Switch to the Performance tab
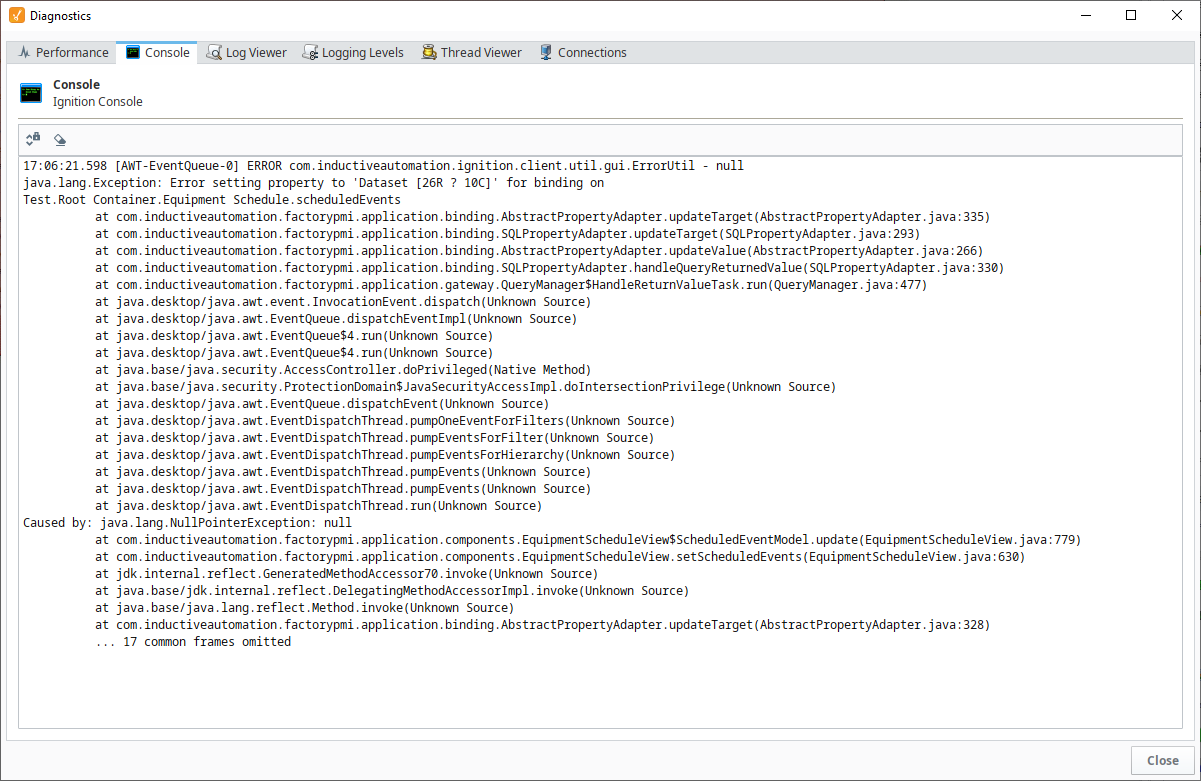 point(63,52)
